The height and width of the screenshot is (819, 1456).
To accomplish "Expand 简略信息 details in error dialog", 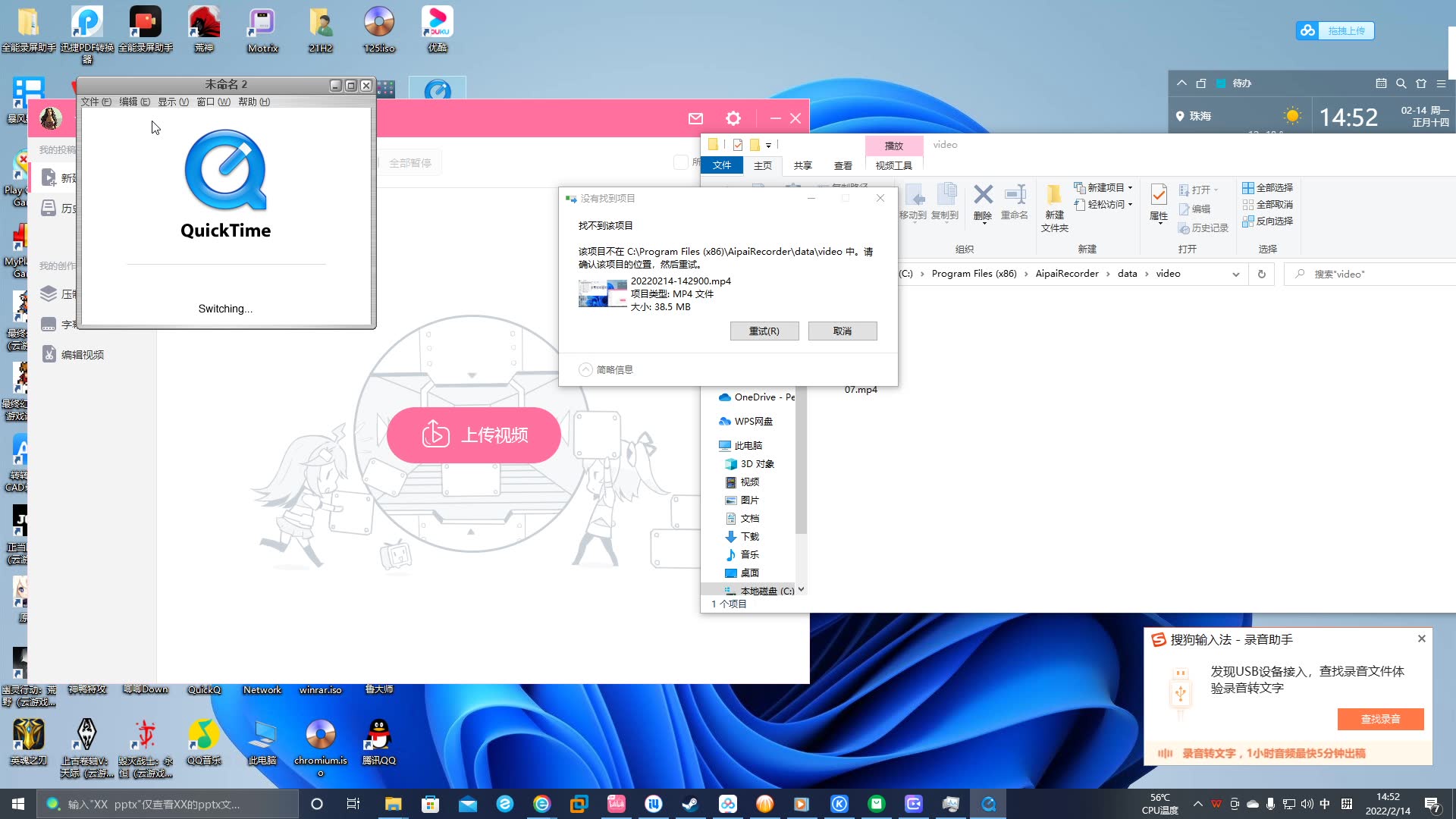I will coord(585,370).
